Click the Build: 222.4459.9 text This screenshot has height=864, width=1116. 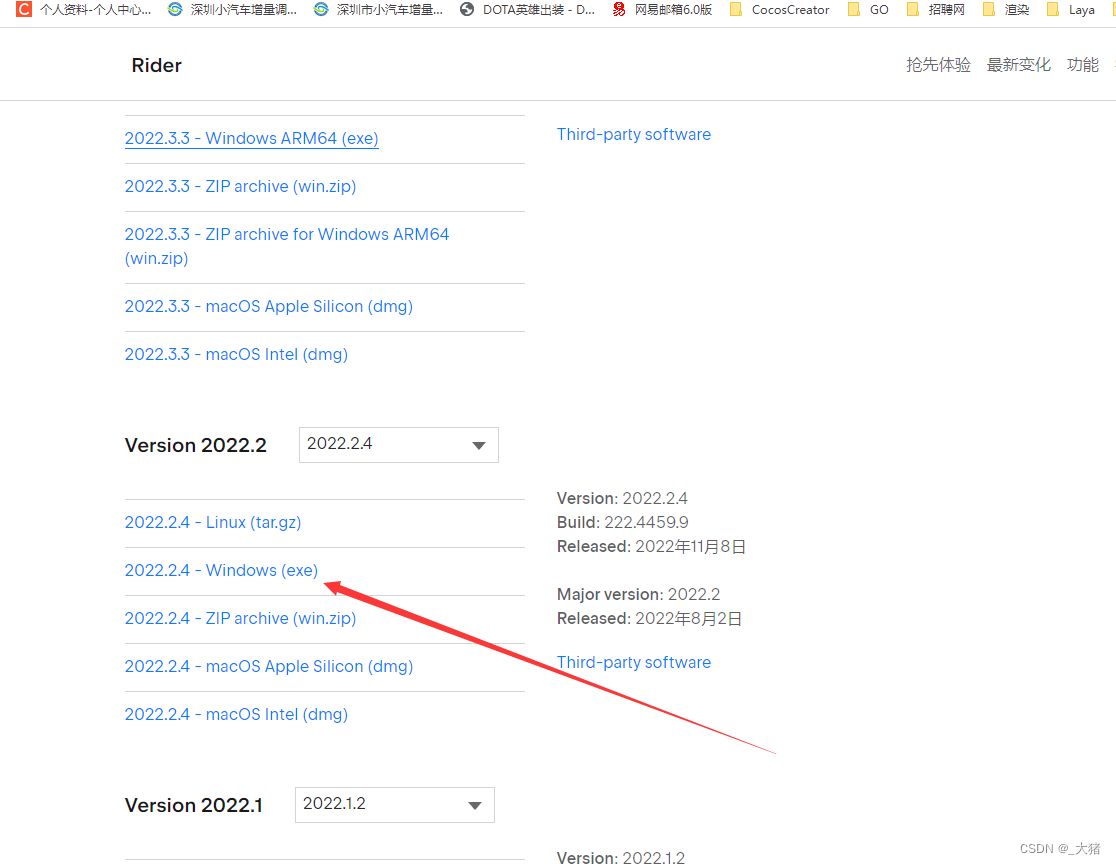click(622, 522)
